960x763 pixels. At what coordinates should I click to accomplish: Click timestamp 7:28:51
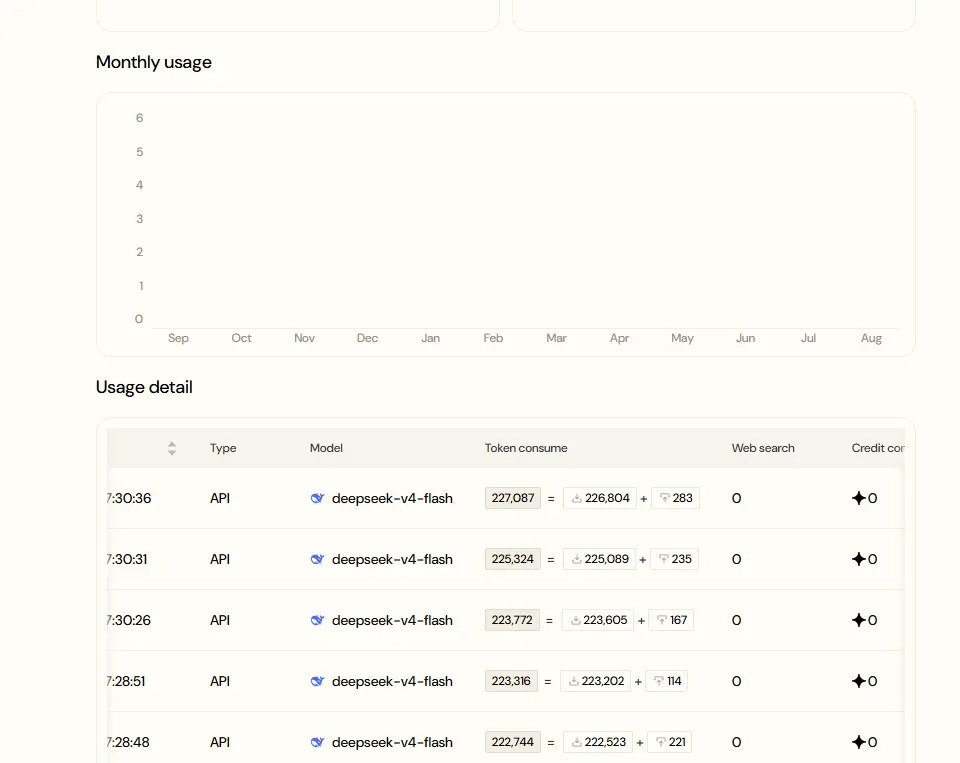click(126, 681)
